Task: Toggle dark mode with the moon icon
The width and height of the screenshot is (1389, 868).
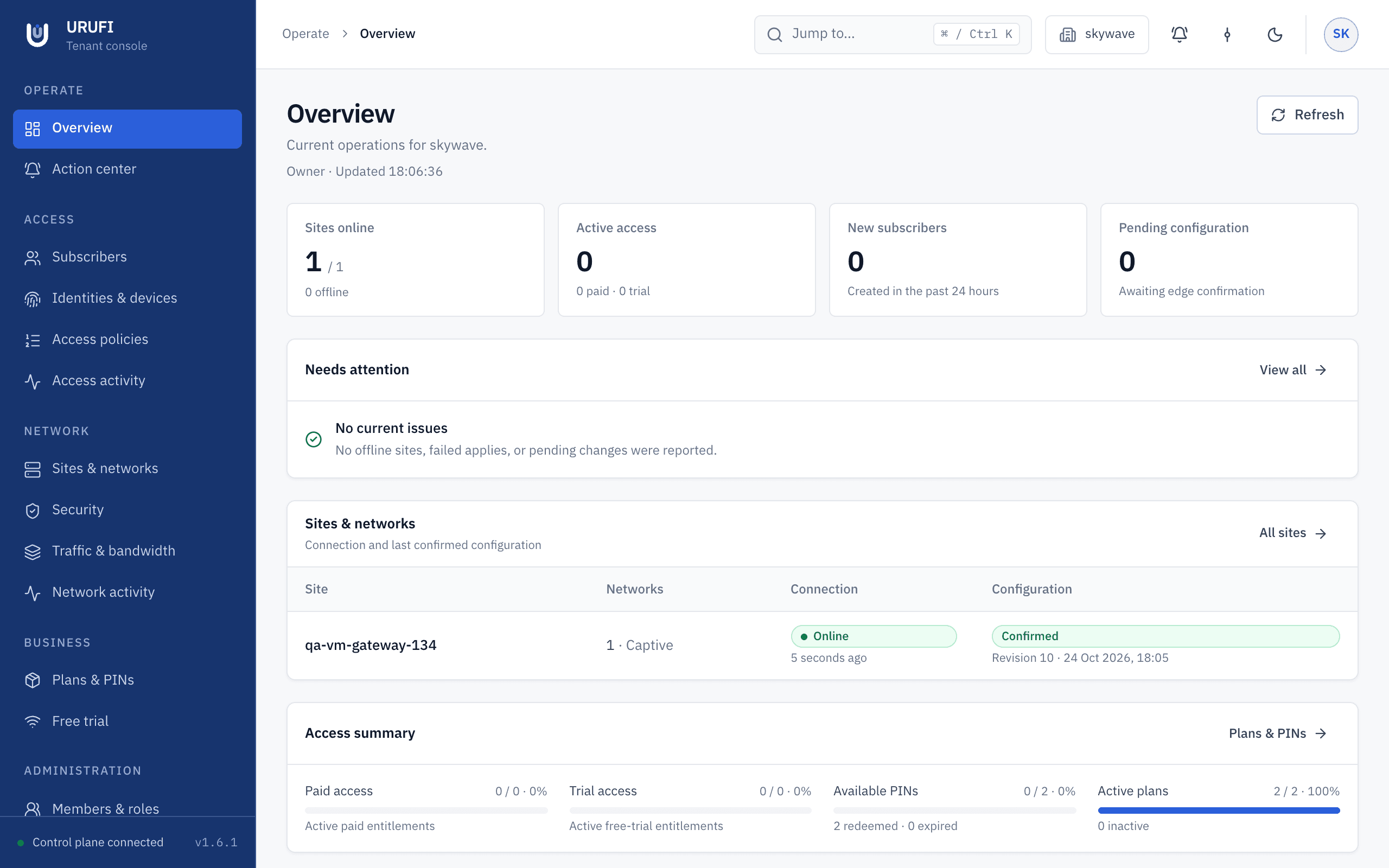Action: [1275, 34]
